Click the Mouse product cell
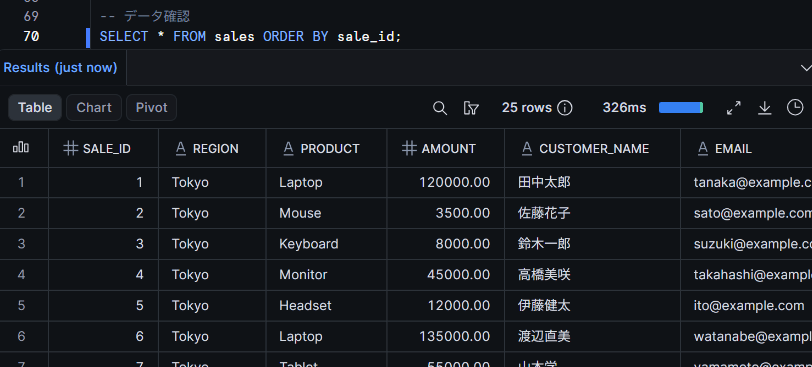812x367 pixels. click(326, 213)
